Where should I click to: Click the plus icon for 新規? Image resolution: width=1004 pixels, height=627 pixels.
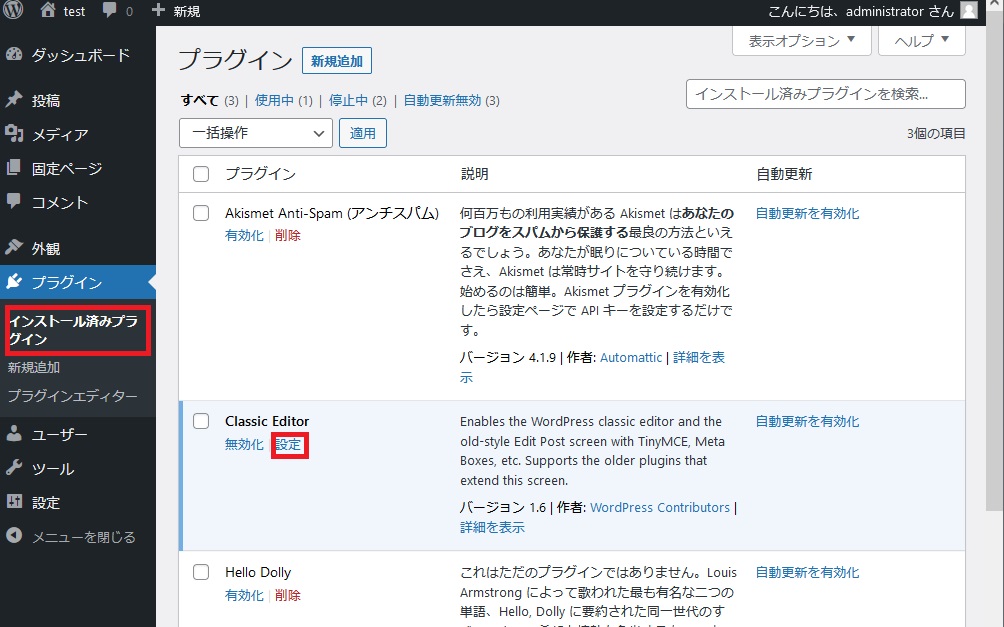pyautogui.click(x=158, y=10)
